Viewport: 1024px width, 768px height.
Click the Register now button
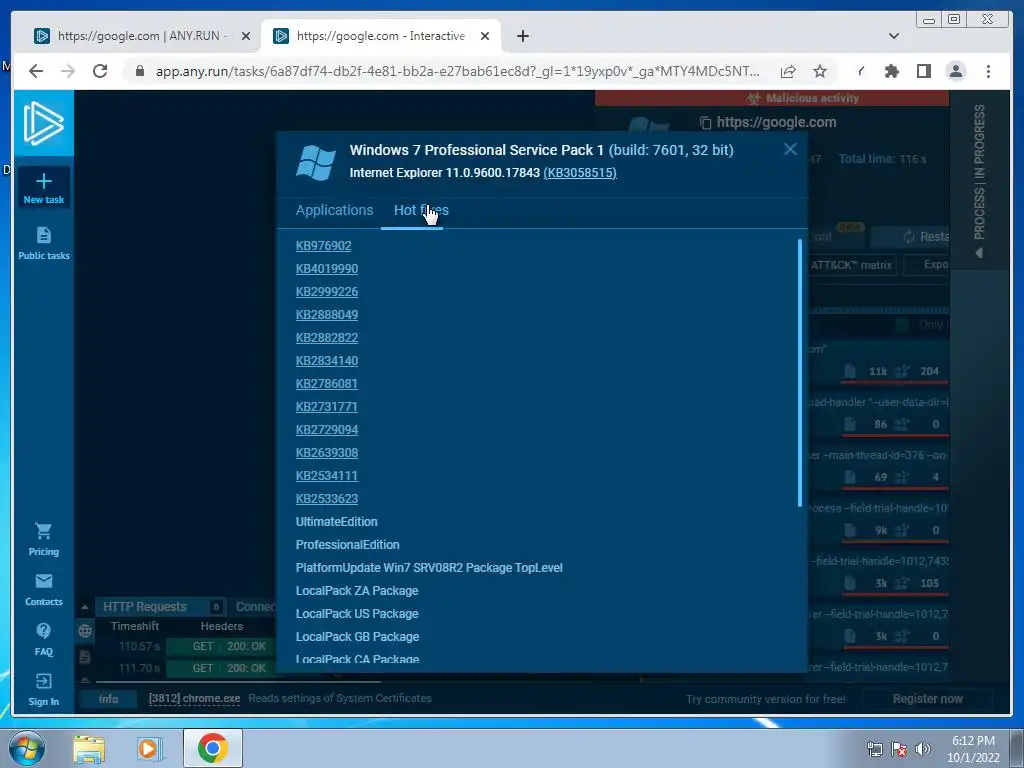click(927, 699)
